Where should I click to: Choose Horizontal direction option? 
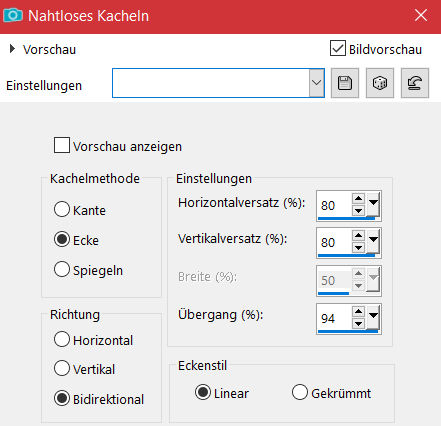tap(62, 339)
